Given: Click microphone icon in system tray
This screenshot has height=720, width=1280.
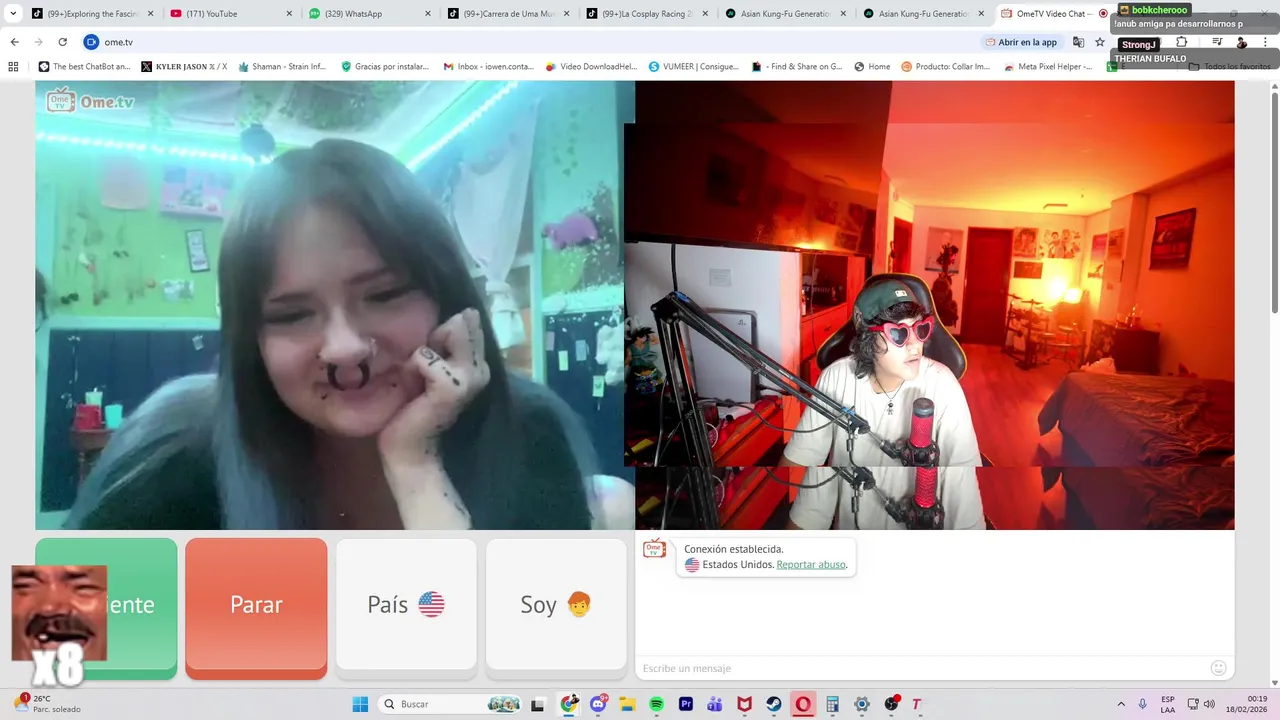Looking at the screenshot, I should [x=1143, y=704].
